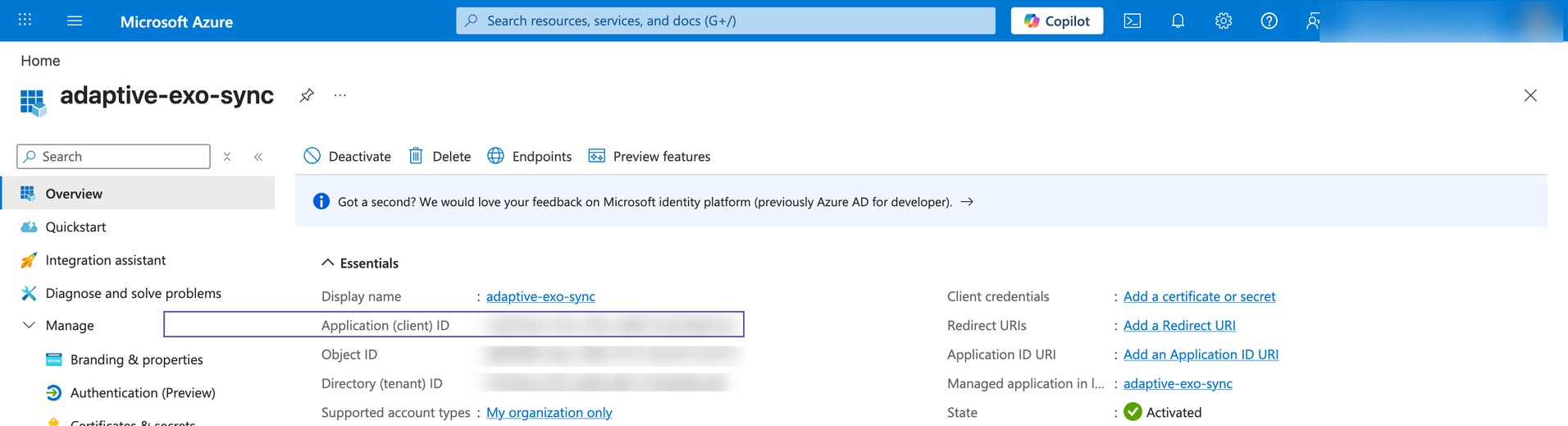Image resolution: width=1568 pixels, height=426 pixels.
Task: Click the Integration assistant rocket icon
Action: point(29,260)
